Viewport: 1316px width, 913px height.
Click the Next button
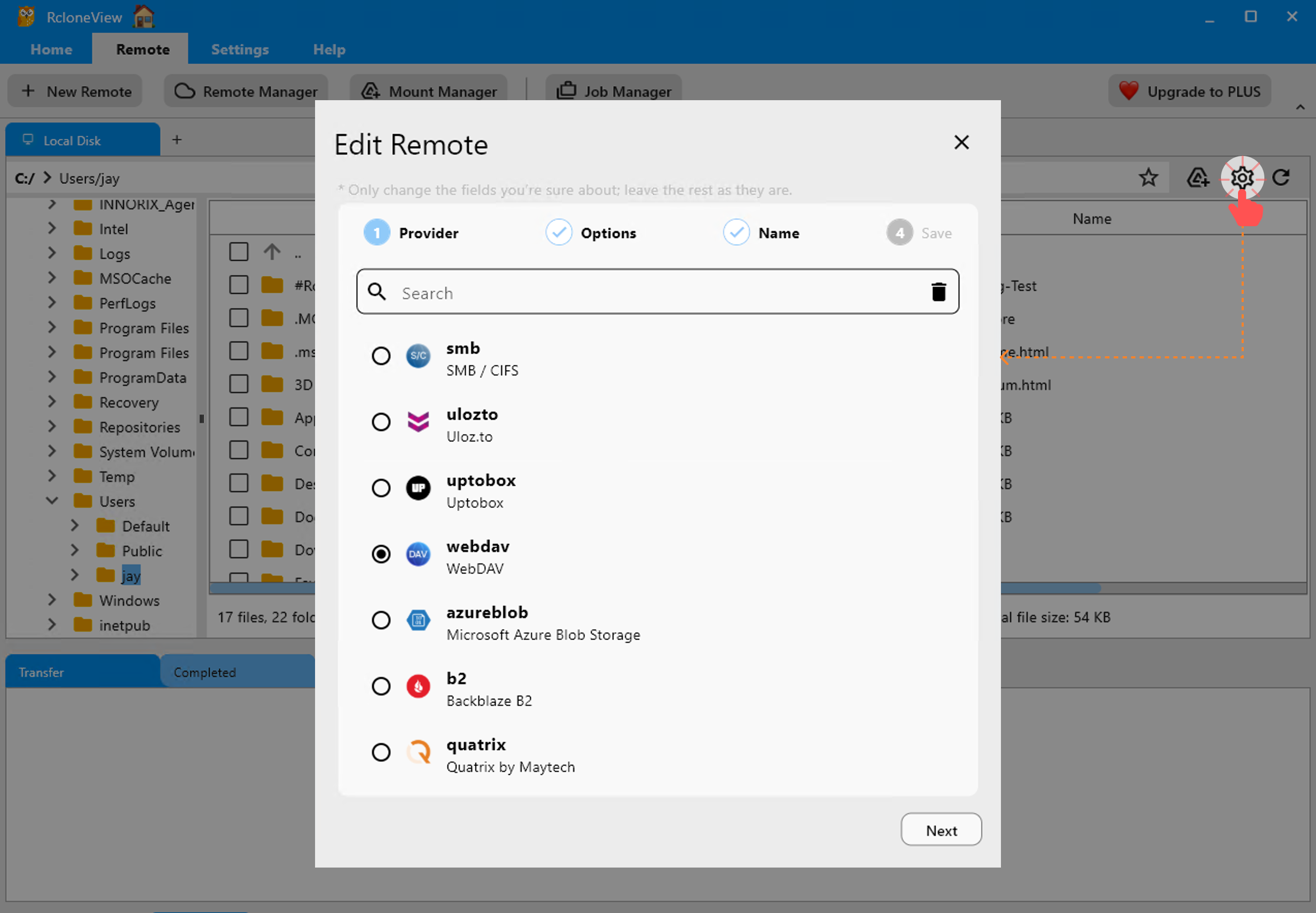(x=941, y=829)
